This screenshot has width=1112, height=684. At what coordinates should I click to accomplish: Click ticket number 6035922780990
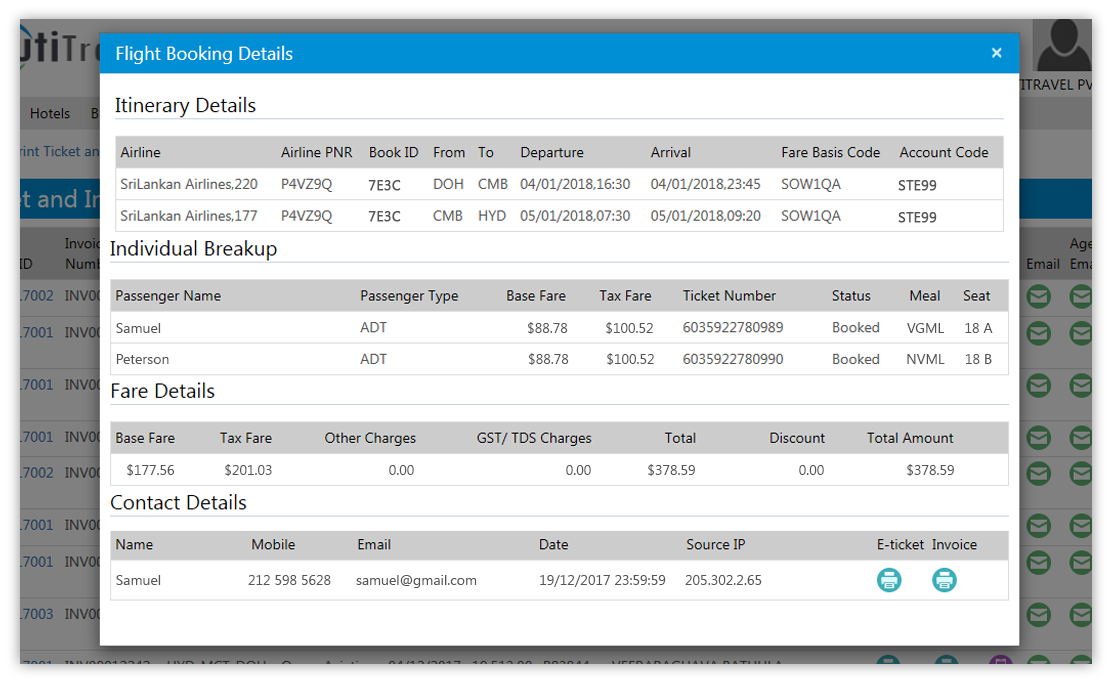(x=733, y=359)
